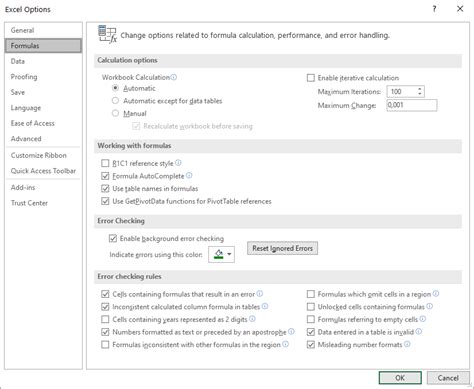Viewport: 474px width, 389px height.
Task: Click info icon for formulas inconsistent in region rule
Action: click(286, 344)
